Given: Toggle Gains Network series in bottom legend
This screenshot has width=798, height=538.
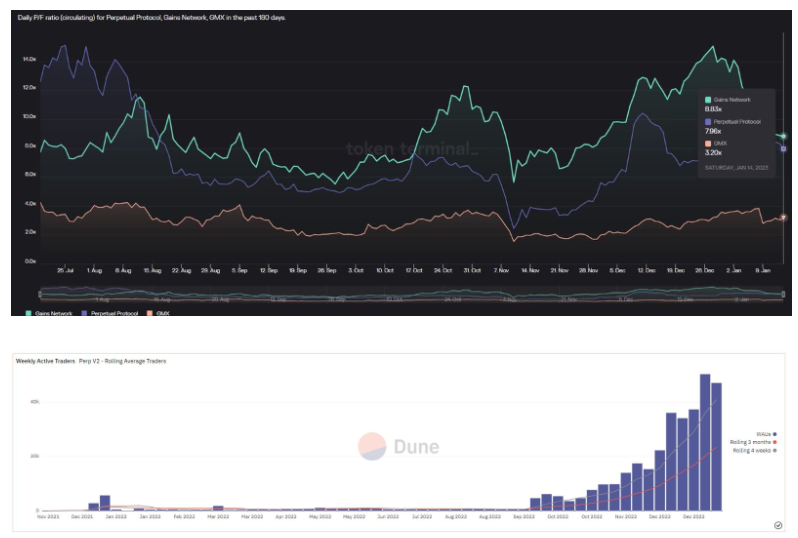Looking at the screenshot, I should [49, 313].
